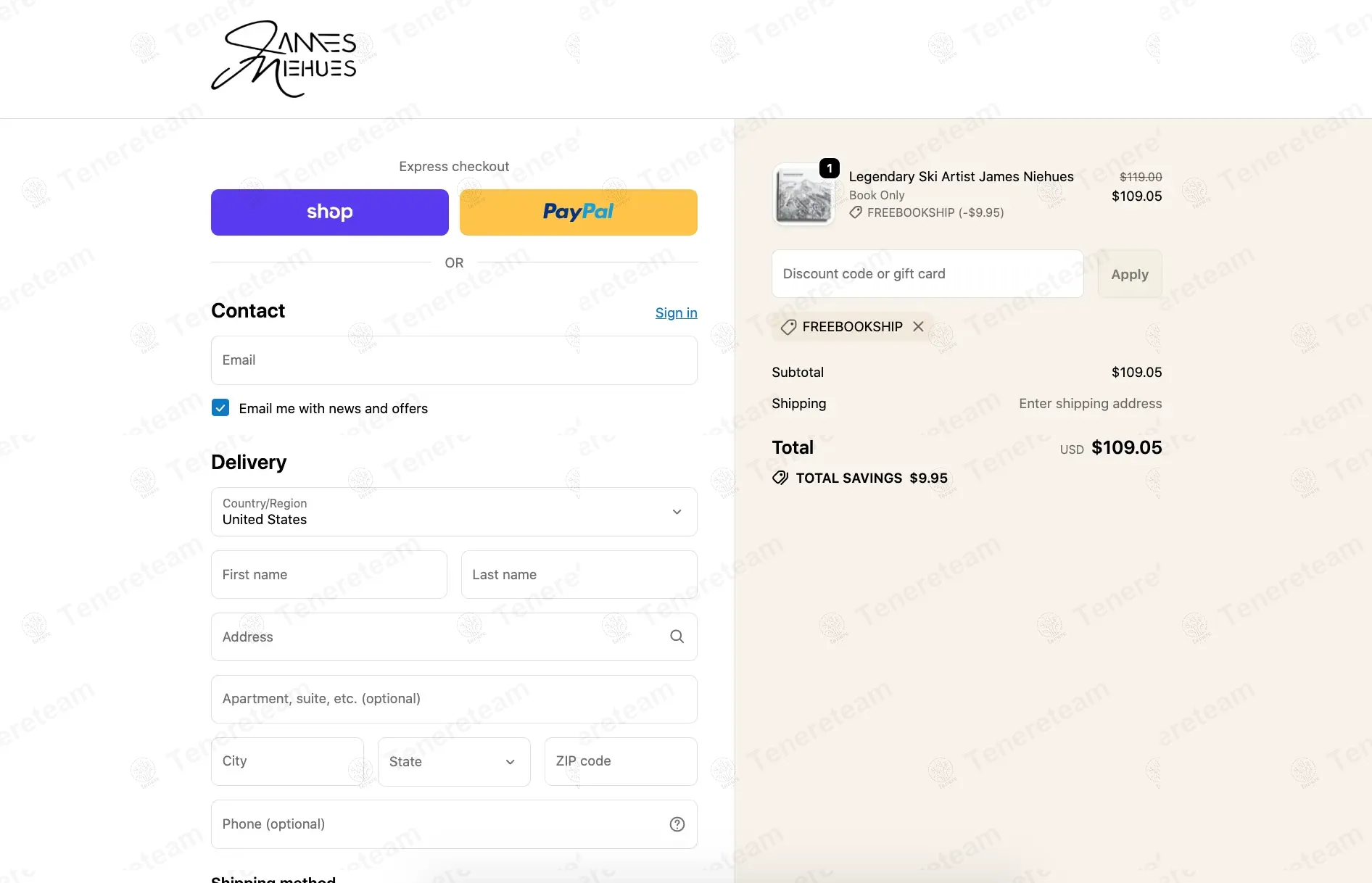Image resolution: width=1372 pixels, height=883 pixels.
Task: Focus the Email input field
Action: (x=454, y=360)
